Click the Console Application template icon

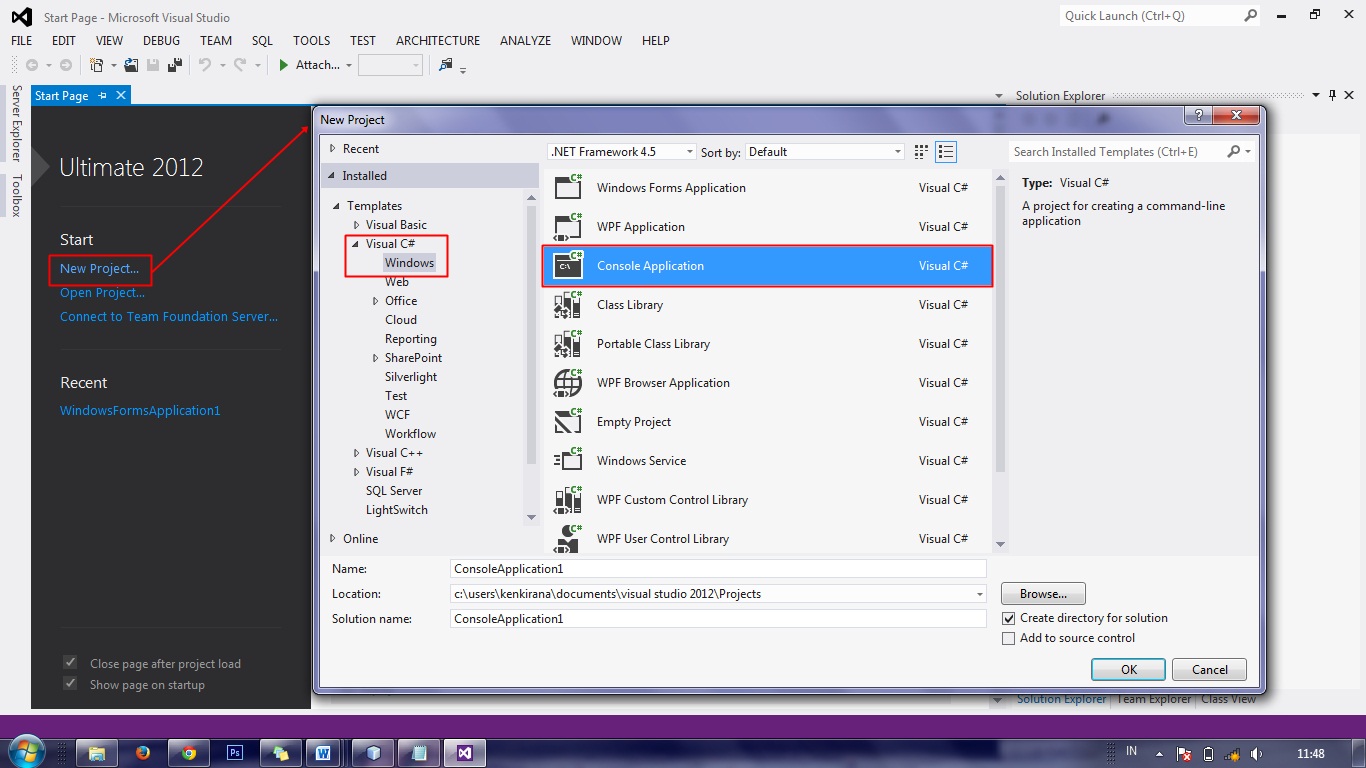[x=568, y=265]
